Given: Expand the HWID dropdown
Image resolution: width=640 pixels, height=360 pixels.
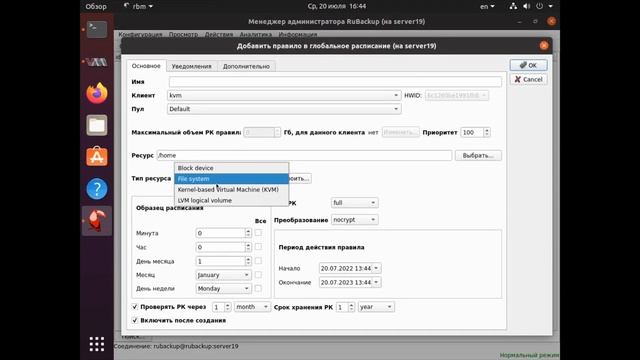Looking at the screenshot, I should pos(456,95).
